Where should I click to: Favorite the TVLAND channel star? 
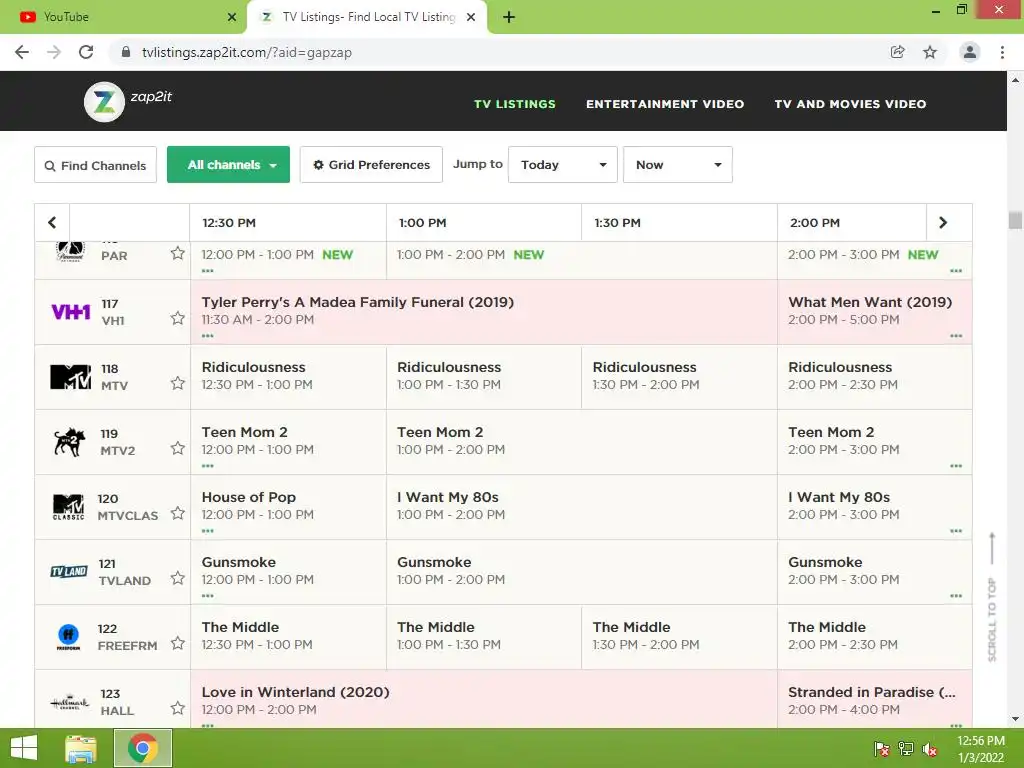(178, 578)
